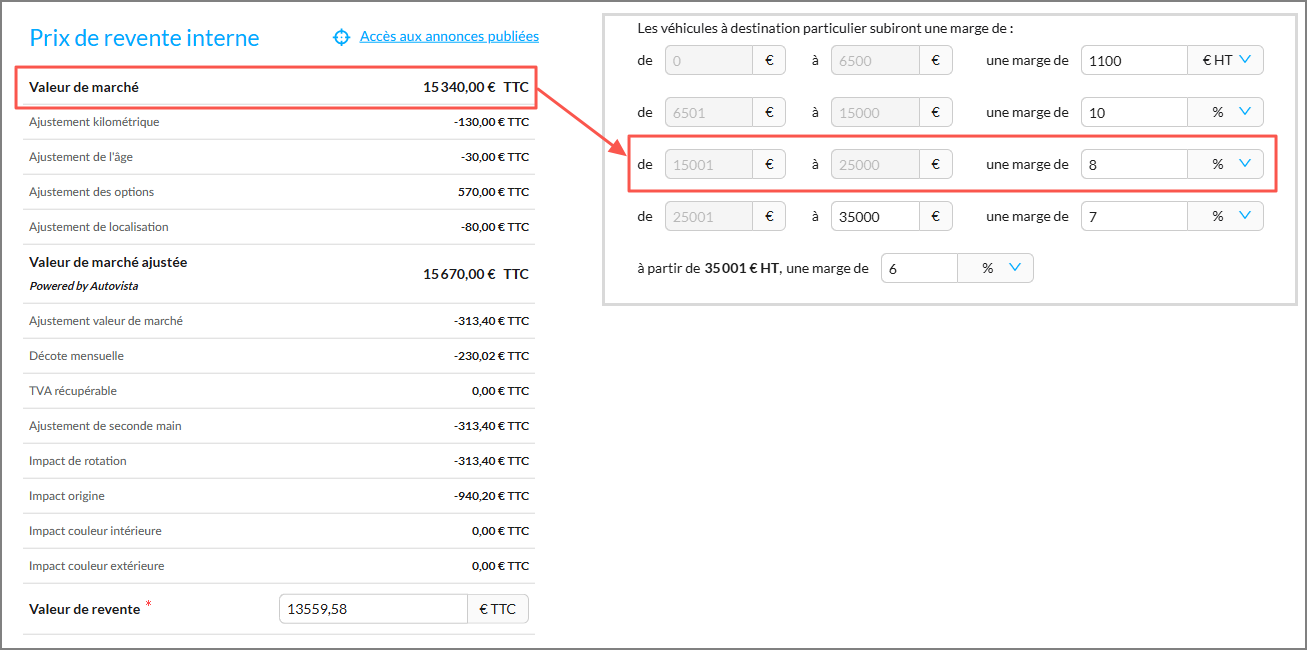Click the upper bound field showing 35000

875,216
